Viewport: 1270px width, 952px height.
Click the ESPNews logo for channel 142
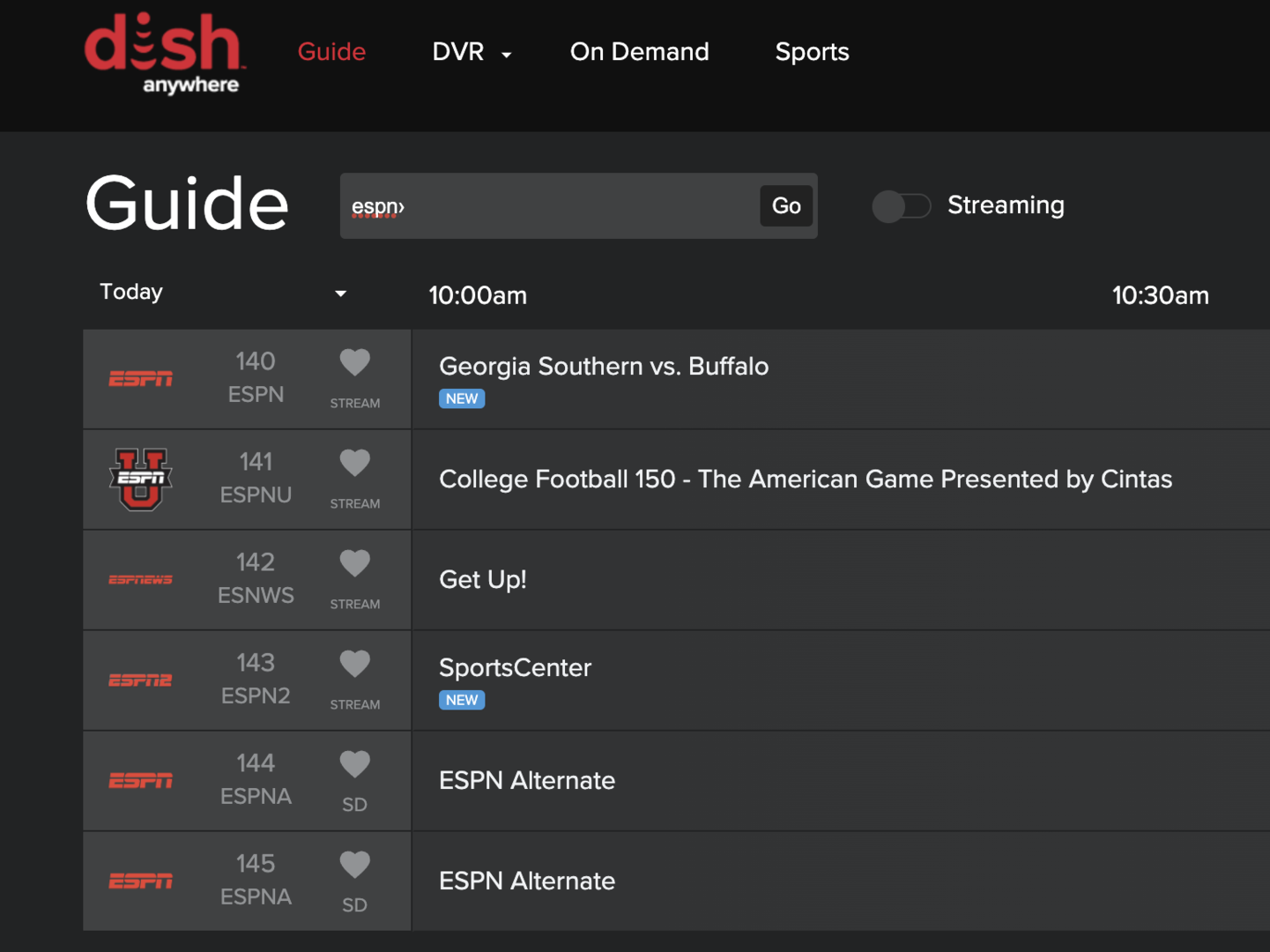coord(140,580)
